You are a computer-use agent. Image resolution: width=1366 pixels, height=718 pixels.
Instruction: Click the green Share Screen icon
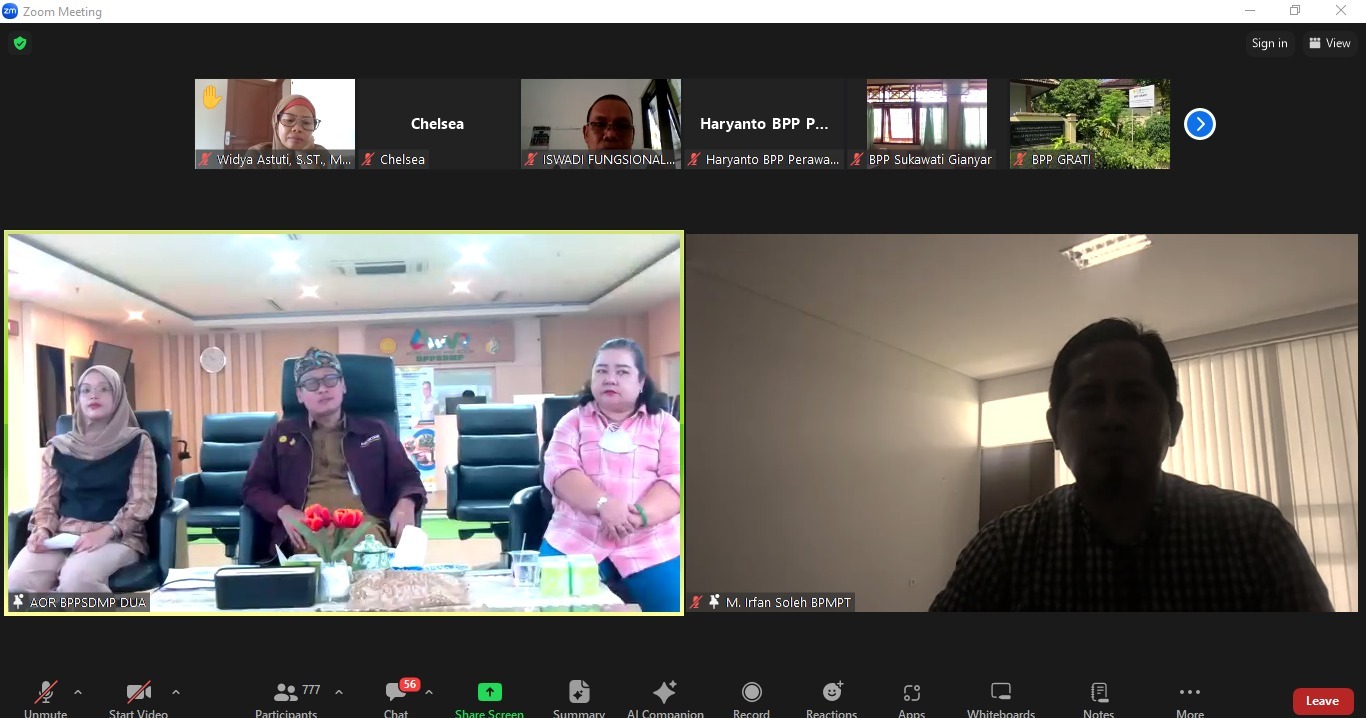point(489,693)
